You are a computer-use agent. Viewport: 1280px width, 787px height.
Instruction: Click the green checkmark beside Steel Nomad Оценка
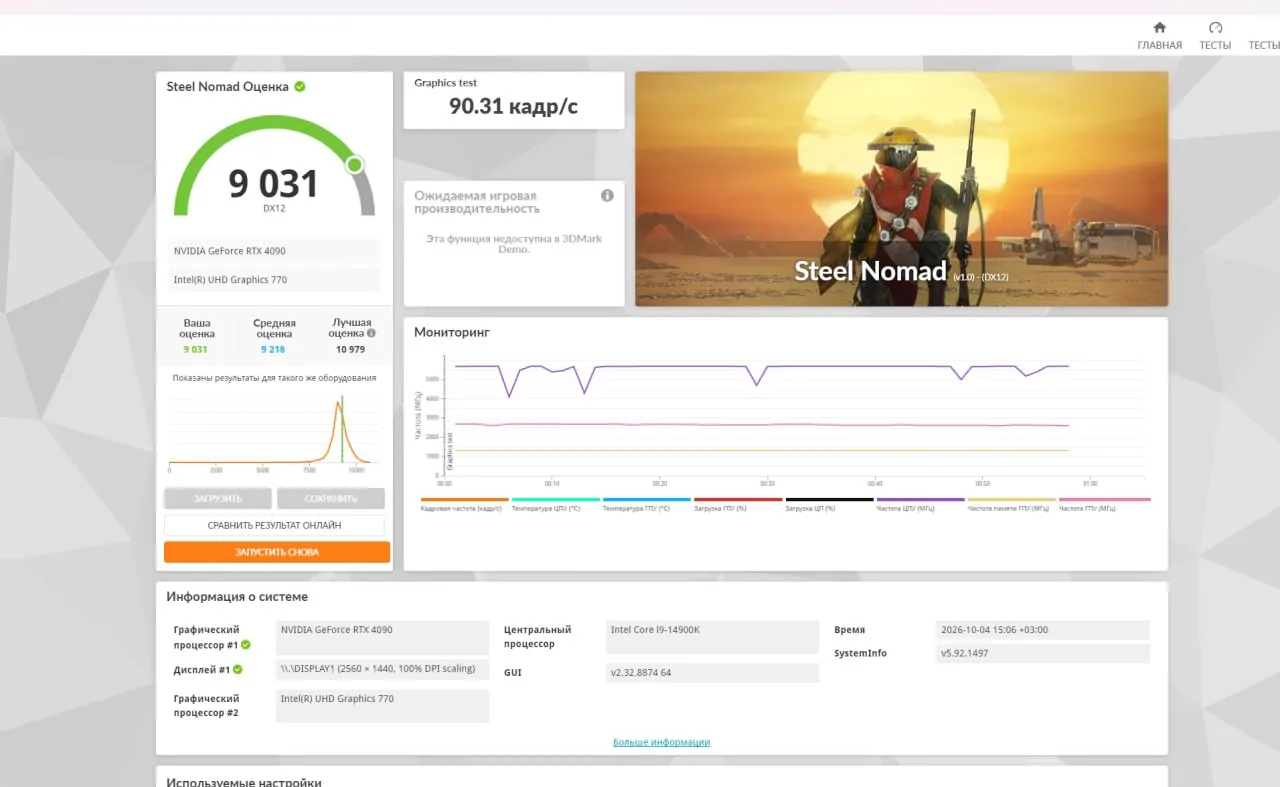click(x=300, y=86)
